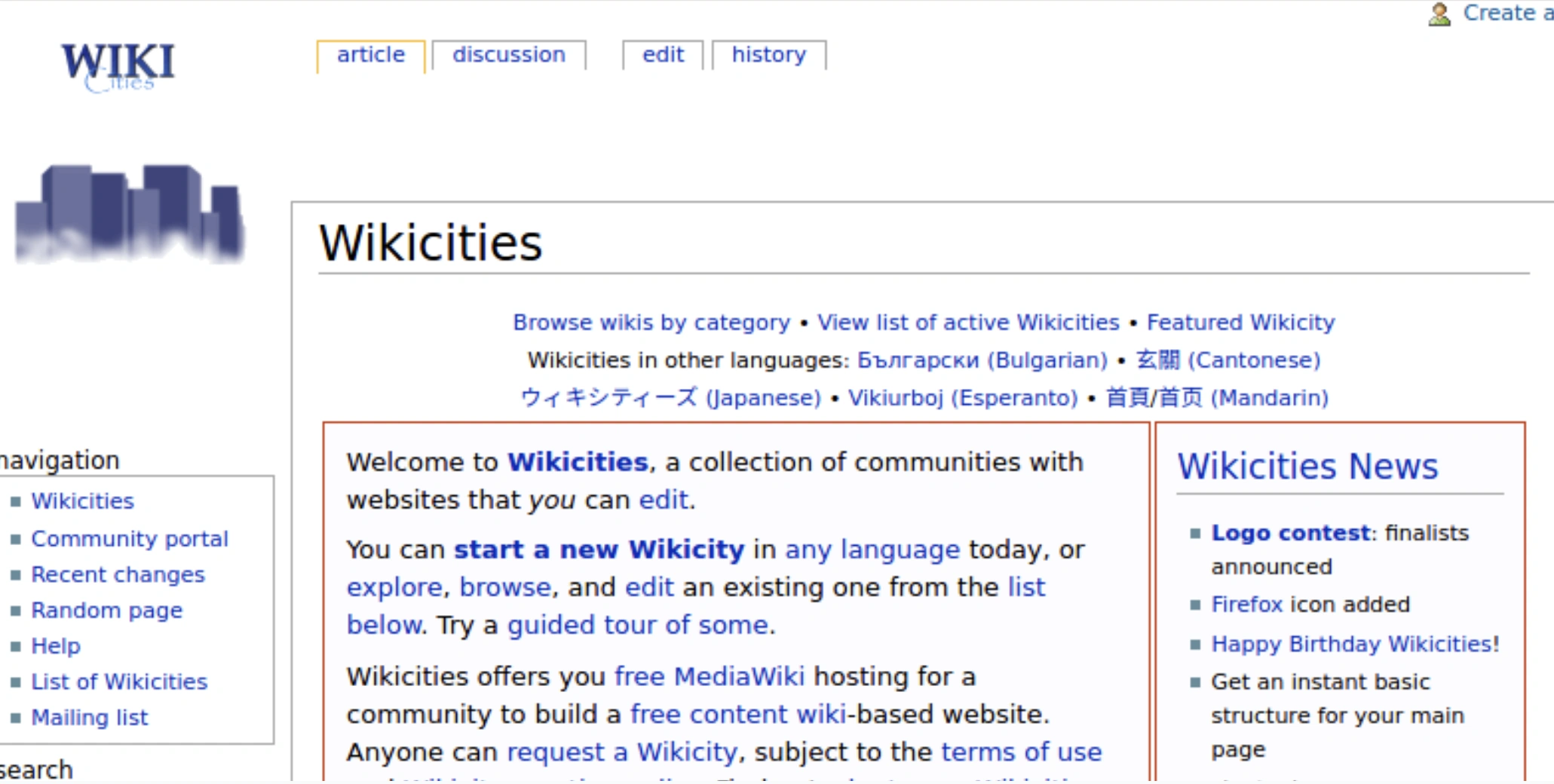Switch to the edit tab

[663, 55]
